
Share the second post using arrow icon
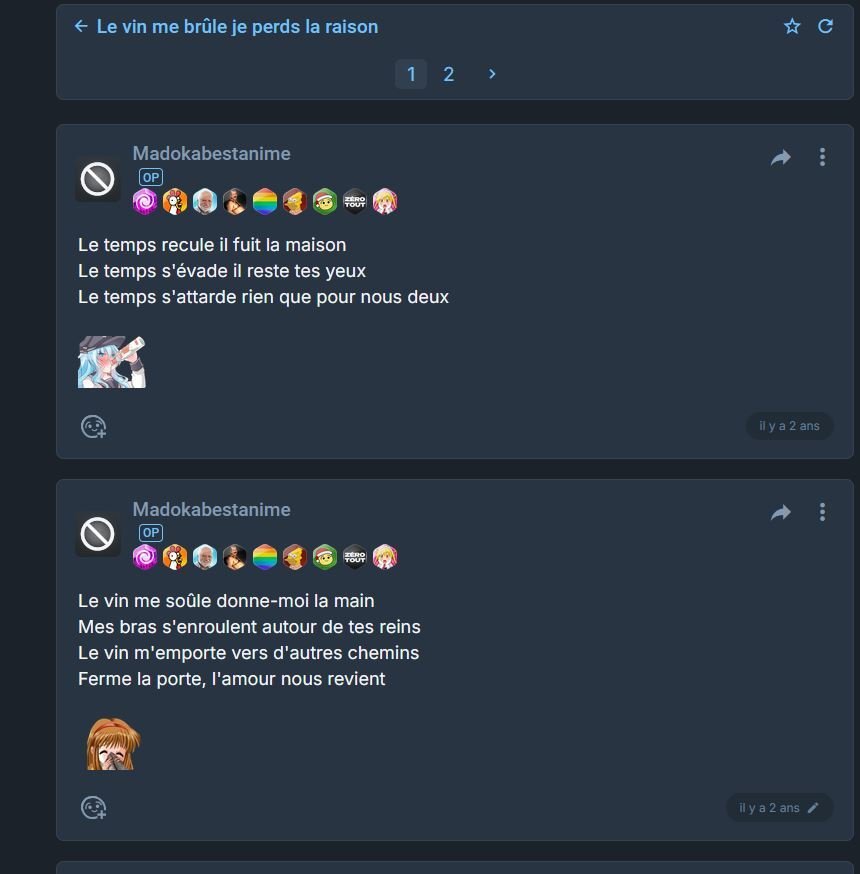point(781,512)
